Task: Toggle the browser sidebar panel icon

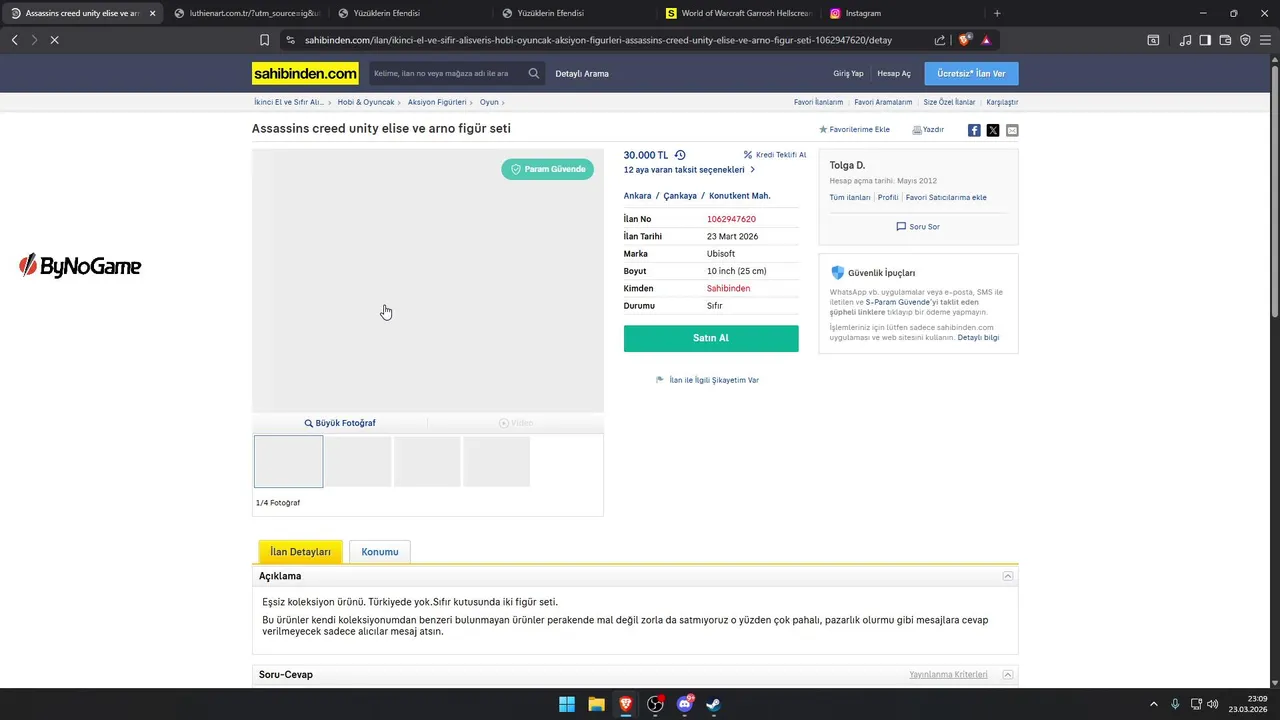Action: coord(1205,40)
